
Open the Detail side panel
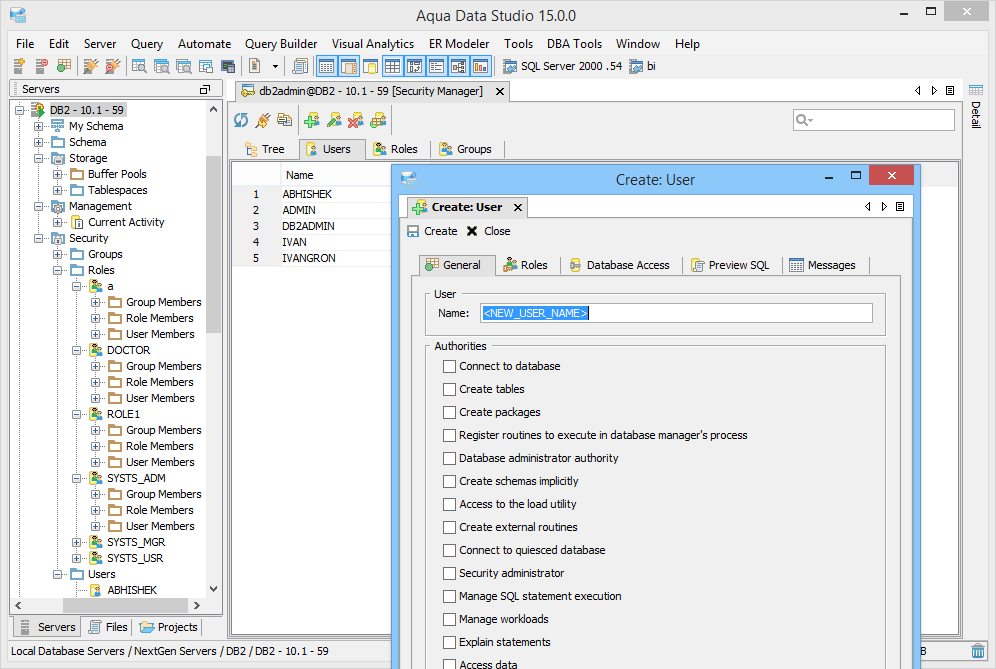976,115
